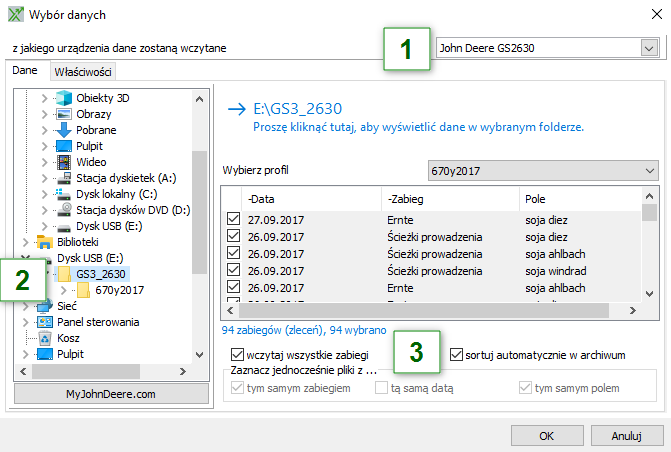The height and width of the screenshot is (452, 671).
Task: Click the Obiekty 3D cube icon
Action: (64, 98)
